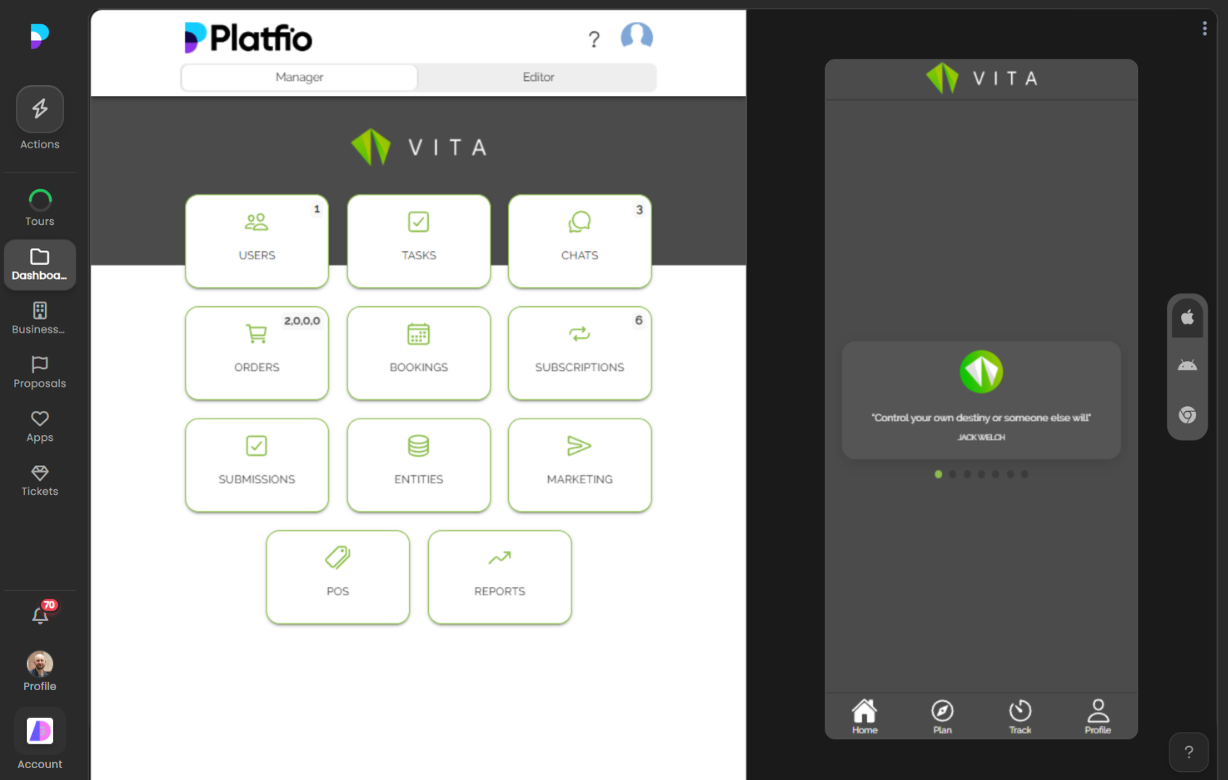Screen dimensions: 1228x780
Task: Tap the Track tab in the app preview
Action: coord(1020,716)
